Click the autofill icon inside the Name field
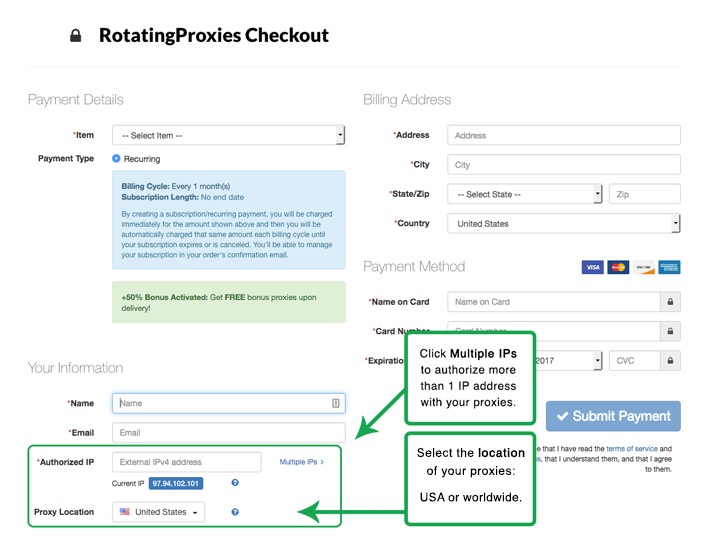Screen dimensions: 715x546 coord(336,403)
